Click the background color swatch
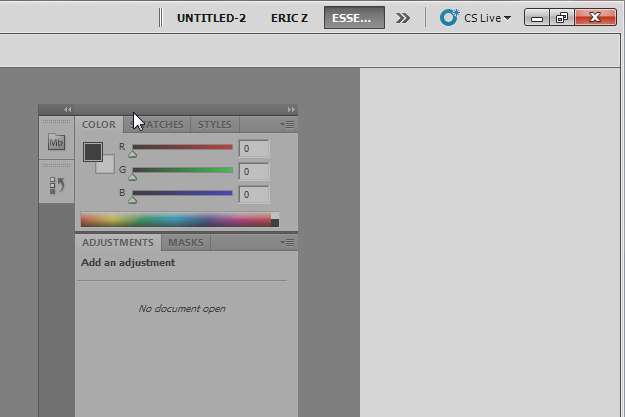Viewport: 625px width, 417px height. [109, 167]
